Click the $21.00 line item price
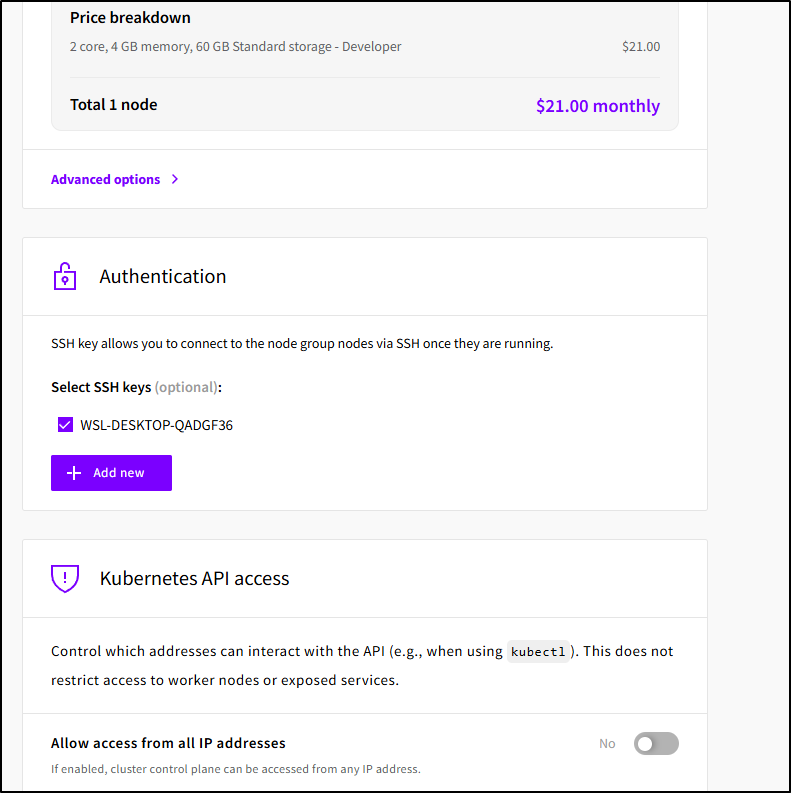Screen dimensions: 791x793 (x=640, y=47)
